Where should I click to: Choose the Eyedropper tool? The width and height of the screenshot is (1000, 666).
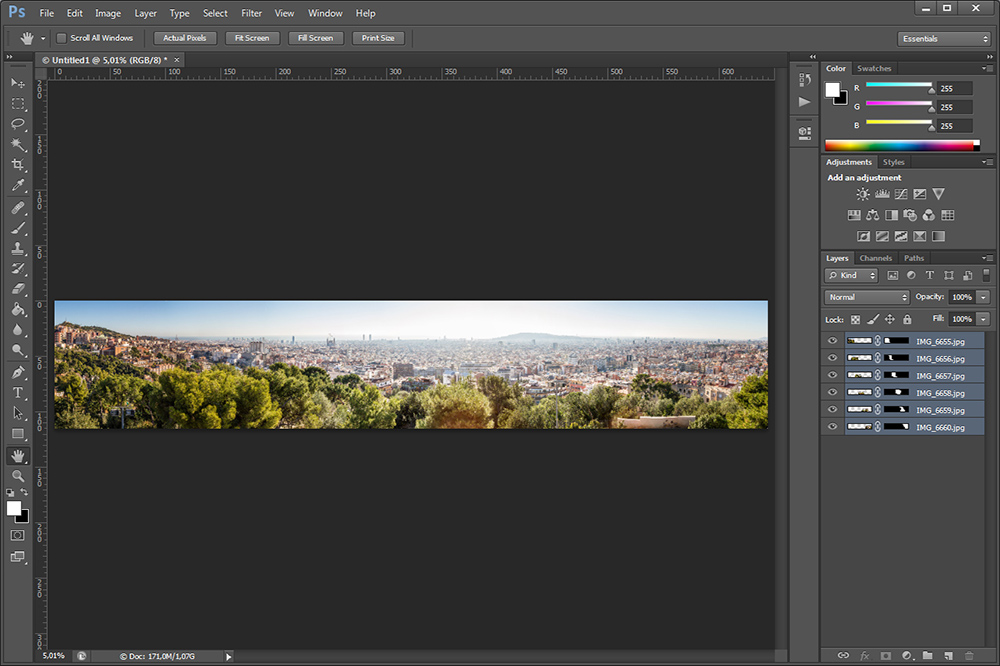point(18,186)
